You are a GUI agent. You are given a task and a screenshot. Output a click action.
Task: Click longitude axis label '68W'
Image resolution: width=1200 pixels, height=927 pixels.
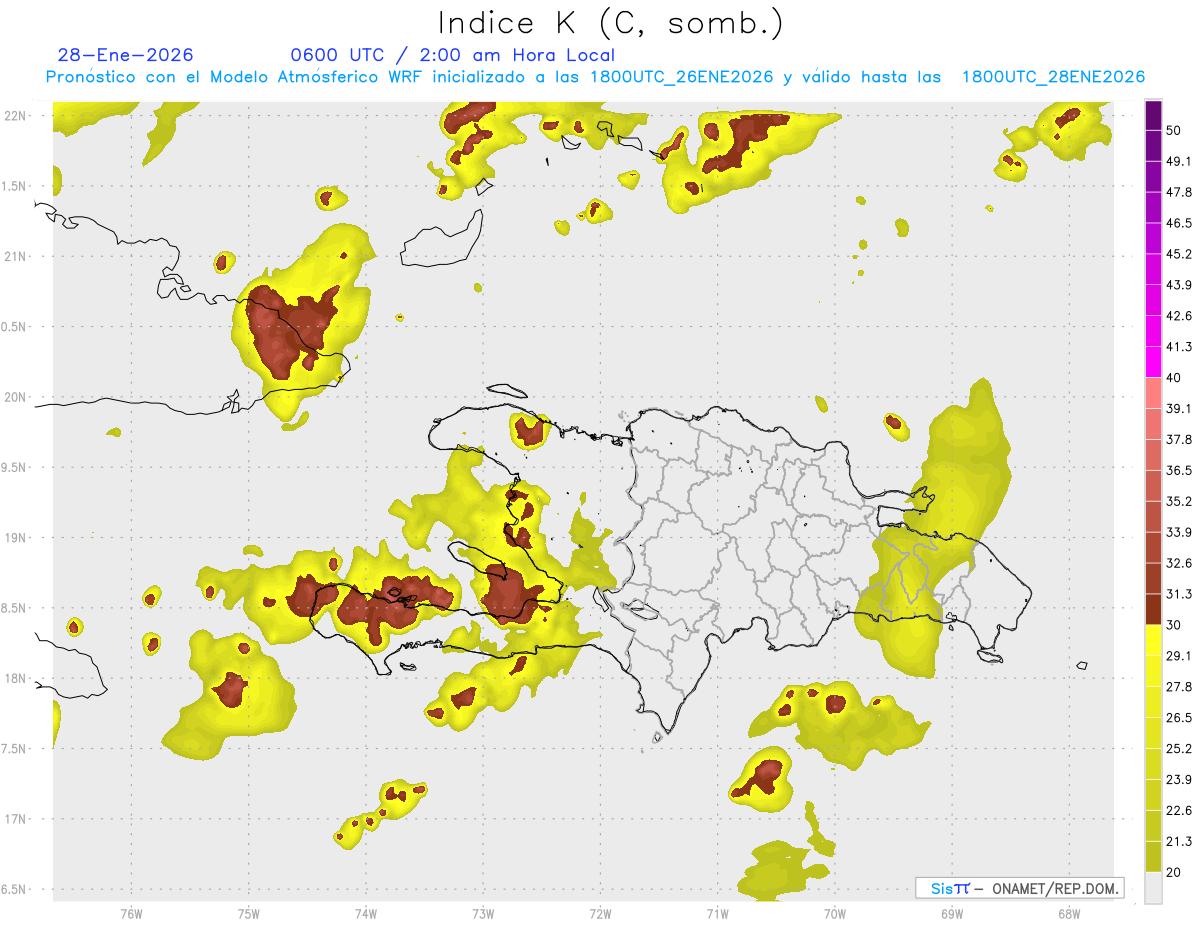[1068, 914]
